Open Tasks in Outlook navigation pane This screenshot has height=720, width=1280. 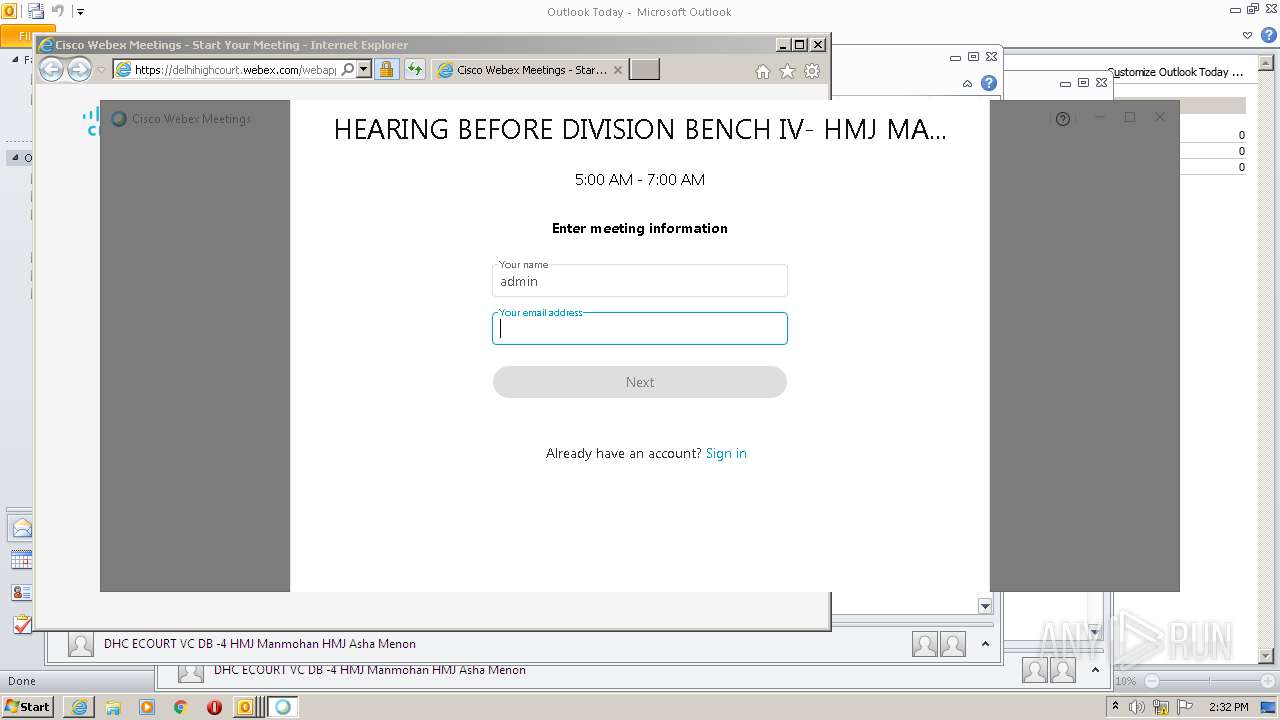click(x=21, y=624)
